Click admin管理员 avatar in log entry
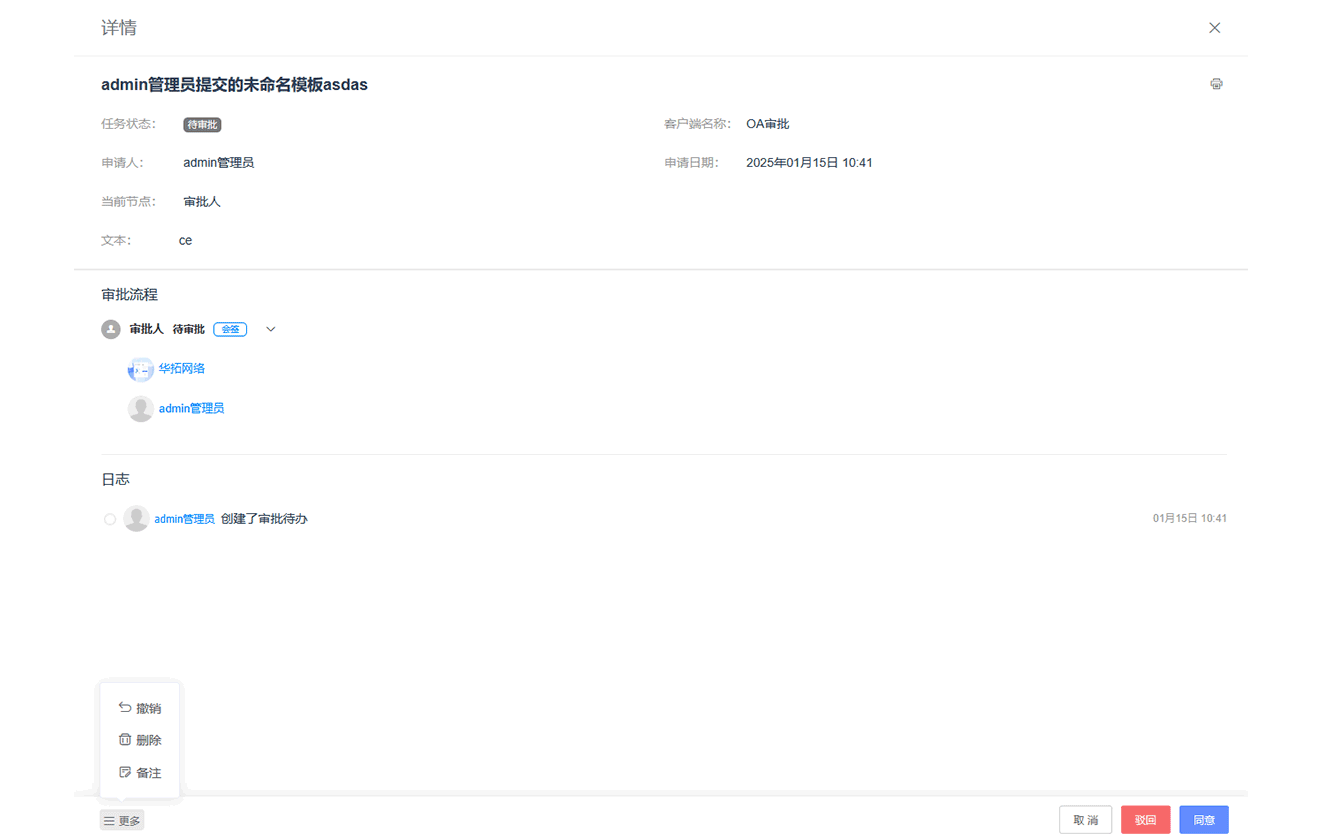 (136, 518)
